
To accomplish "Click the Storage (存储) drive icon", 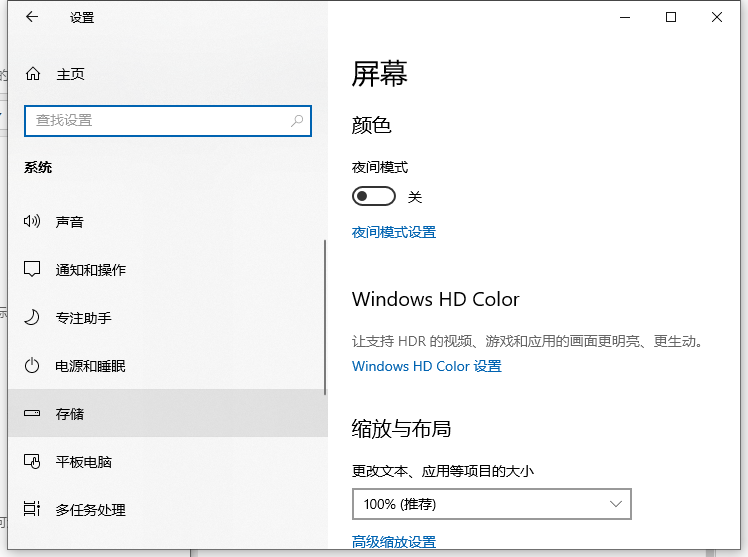I will click(x=32, y=414).
